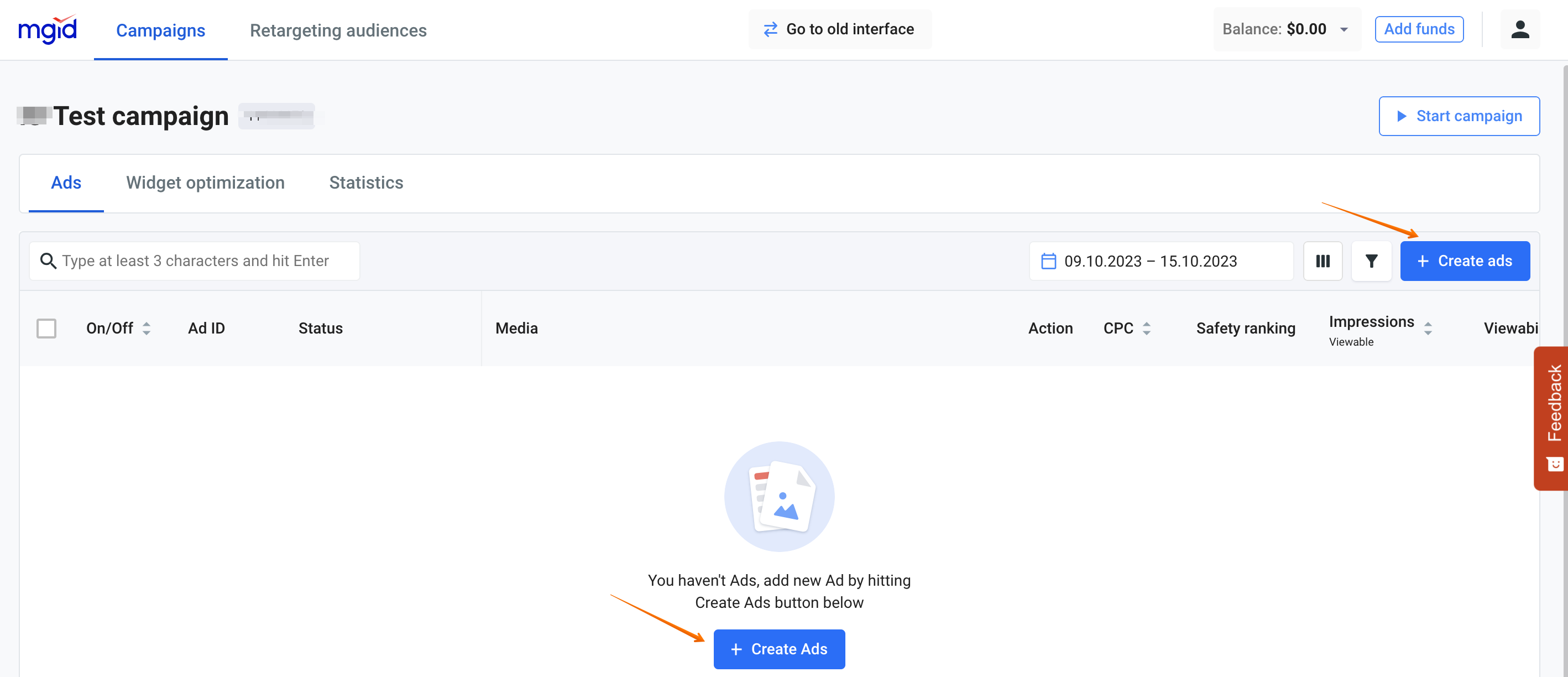Click the search magnifier icon
Screen dimensions: 1568x677
click(x=48, y=261)
